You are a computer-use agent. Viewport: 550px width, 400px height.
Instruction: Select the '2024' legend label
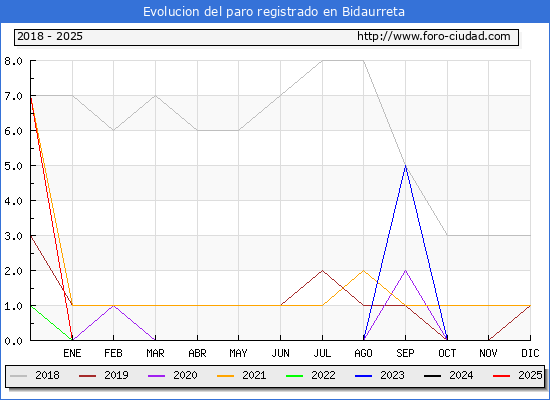click(x=461, y=375)
